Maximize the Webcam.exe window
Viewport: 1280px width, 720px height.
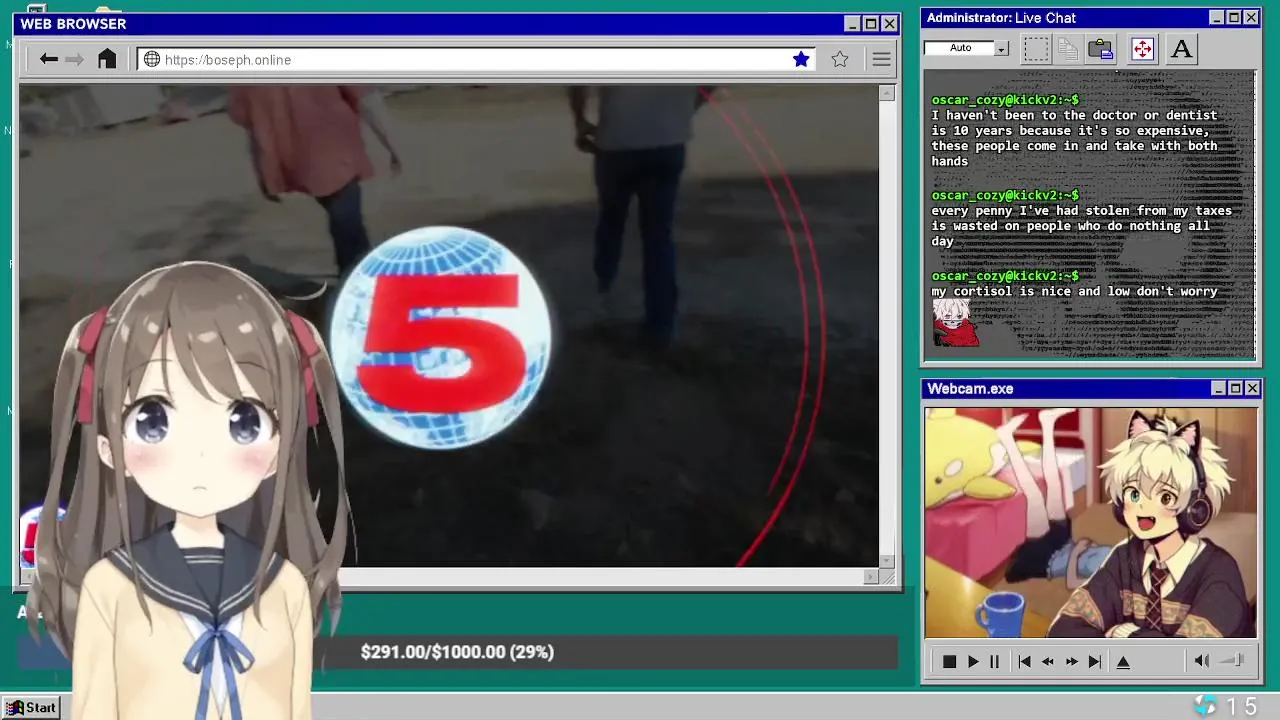coord(1235,388)
